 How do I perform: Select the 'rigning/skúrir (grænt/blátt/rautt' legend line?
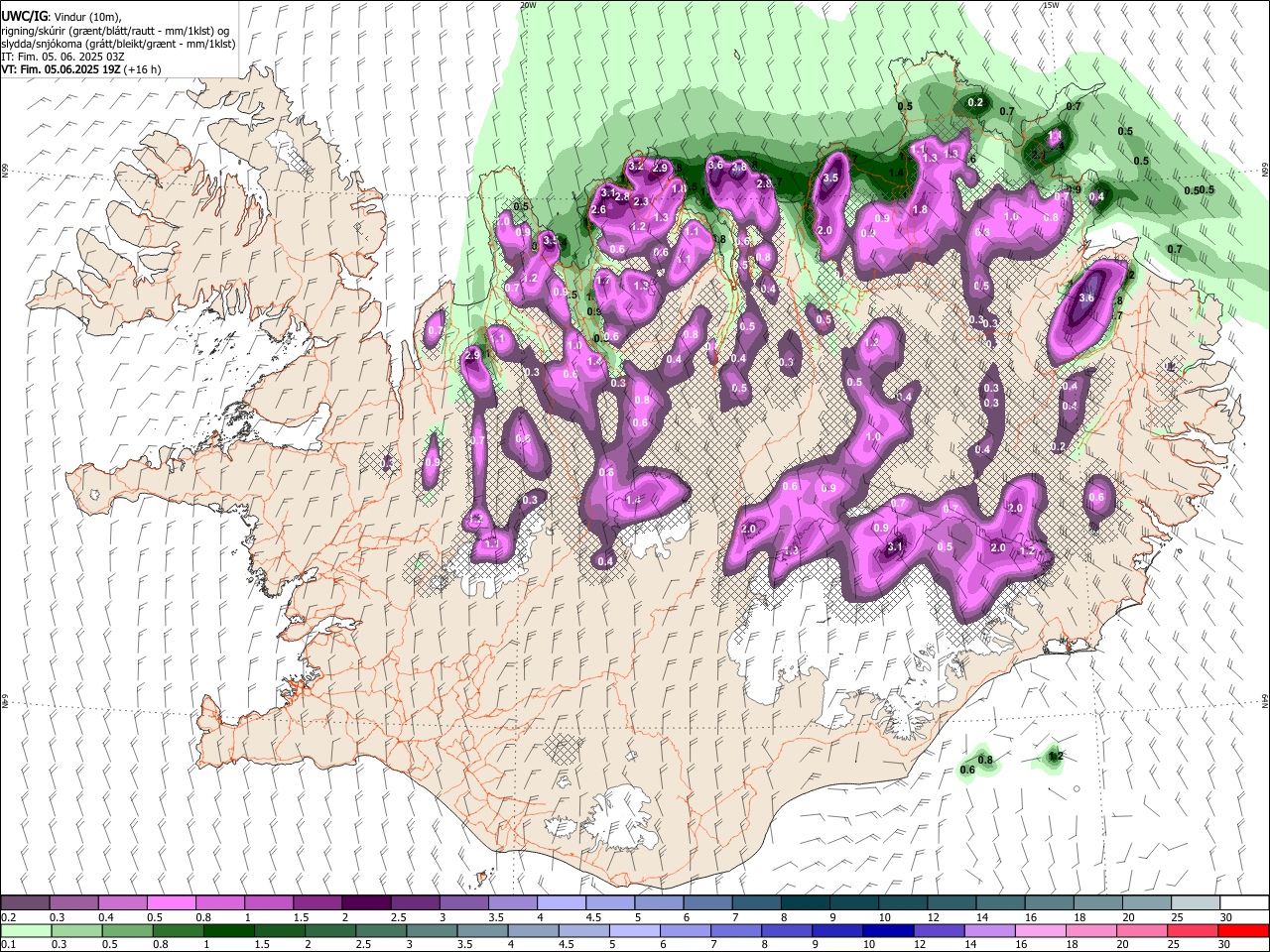click(x=115, y=31)
